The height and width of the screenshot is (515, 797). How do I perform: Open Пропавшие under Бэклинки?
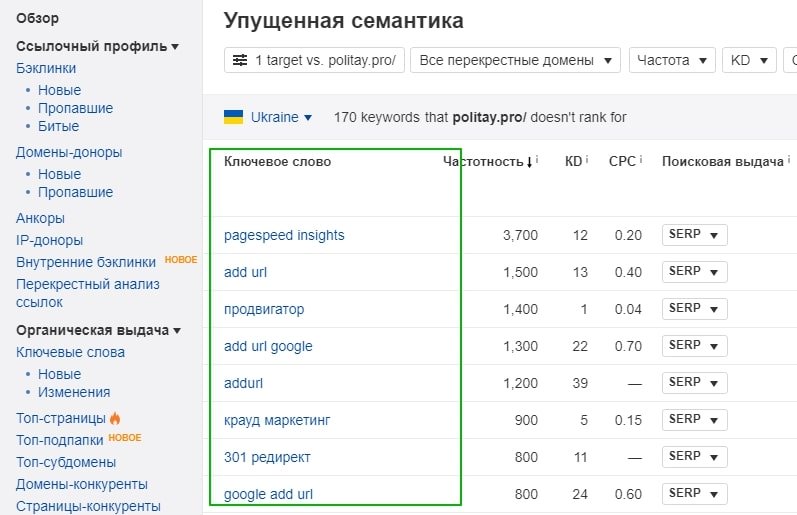[75, 108]
